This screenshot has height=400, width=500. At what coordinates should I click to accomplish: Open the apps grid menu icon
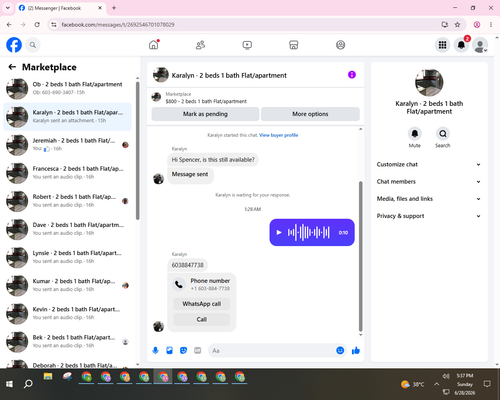[x=442, y=45]
